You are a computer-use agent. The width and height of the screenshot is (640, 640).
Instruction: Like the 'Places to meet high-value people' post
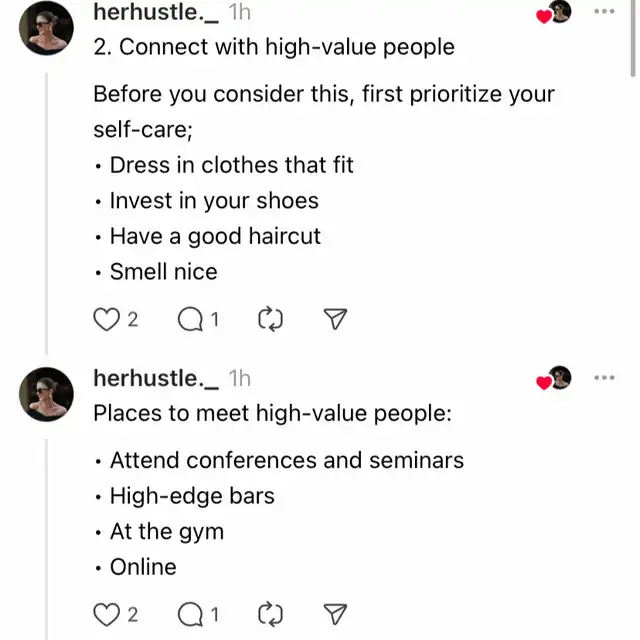pos(107,615)
